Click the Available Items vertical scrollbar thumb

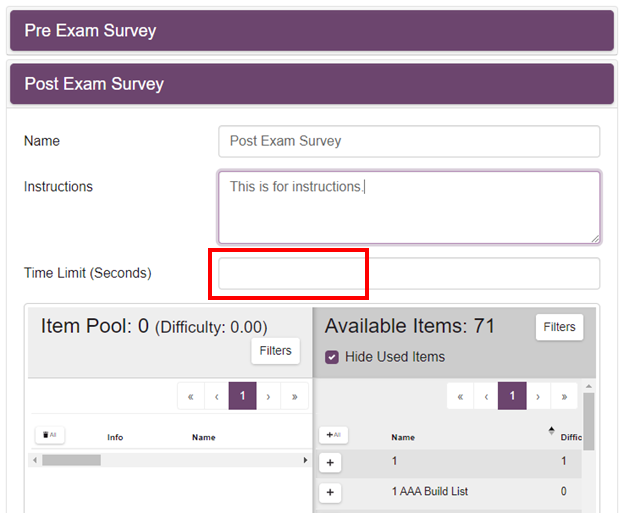pos(589,421)
